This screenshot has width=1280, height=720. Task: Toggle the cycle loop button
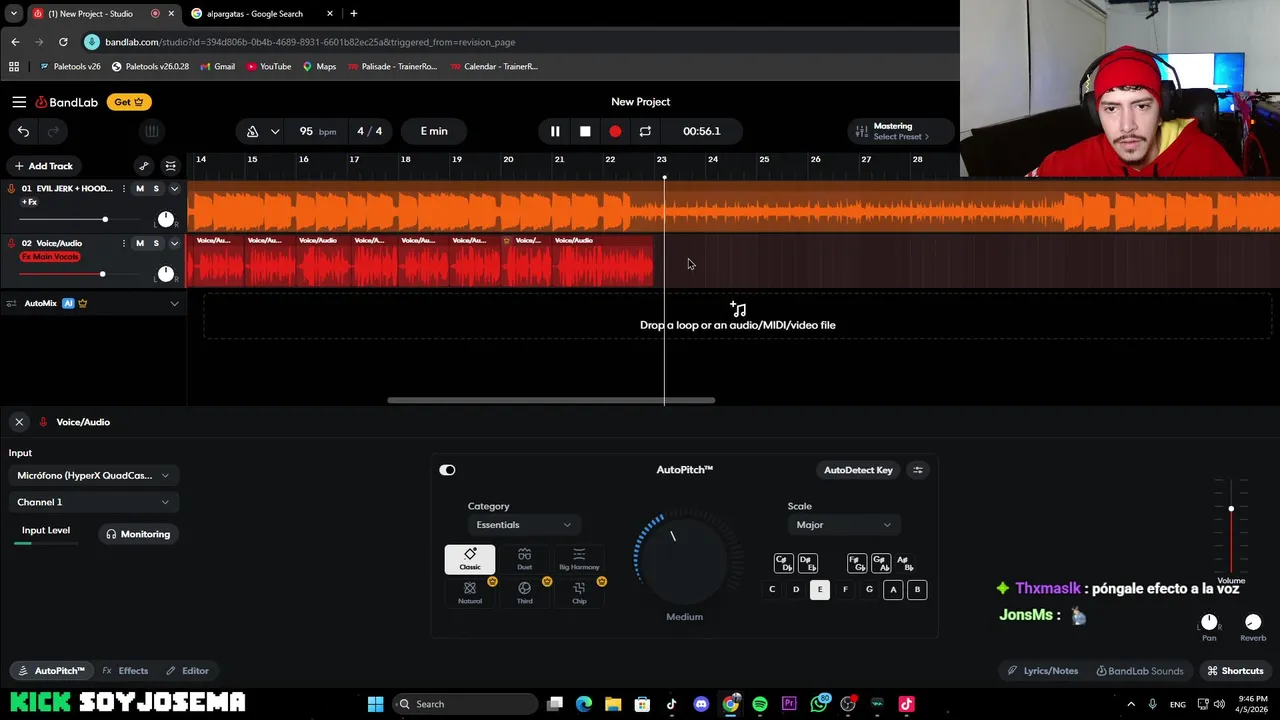(645, 131)
